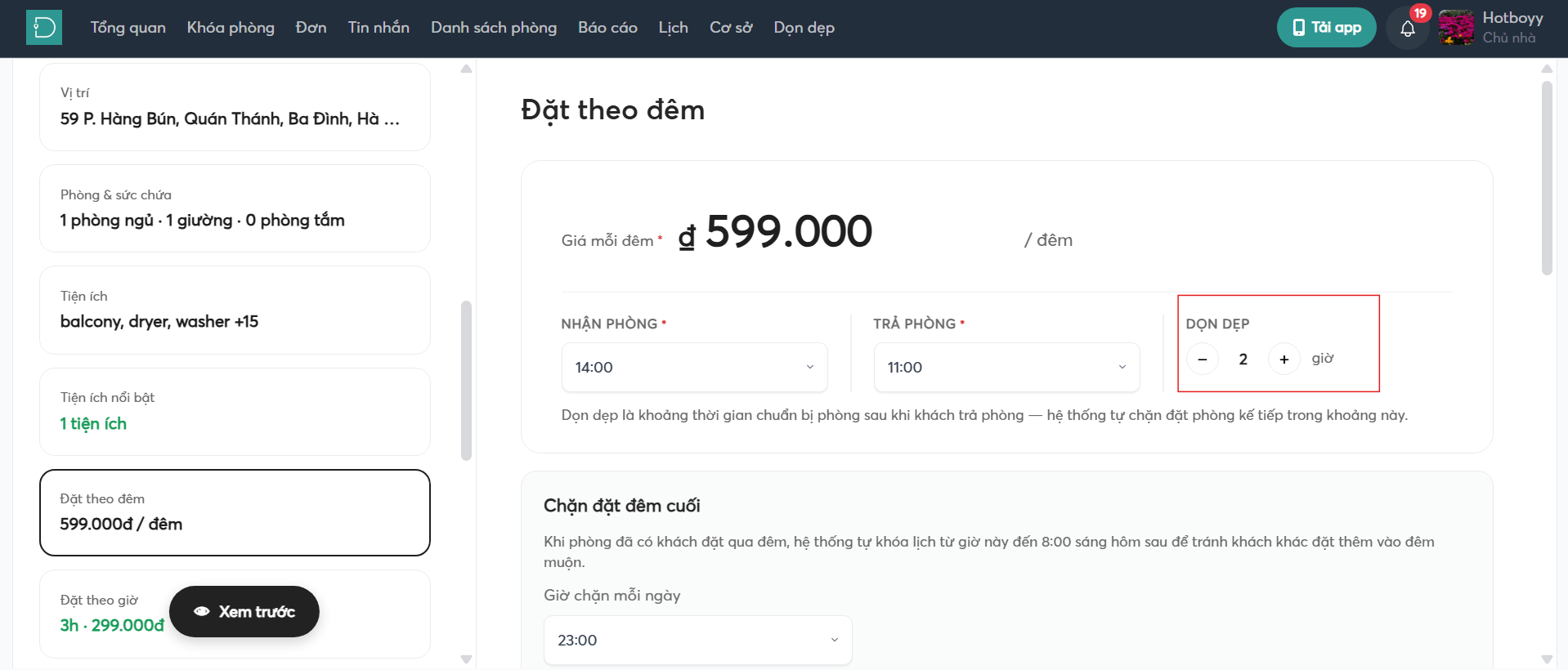Open Khóa phòng menu item
1568x670 pixels.
click(231, 28)
